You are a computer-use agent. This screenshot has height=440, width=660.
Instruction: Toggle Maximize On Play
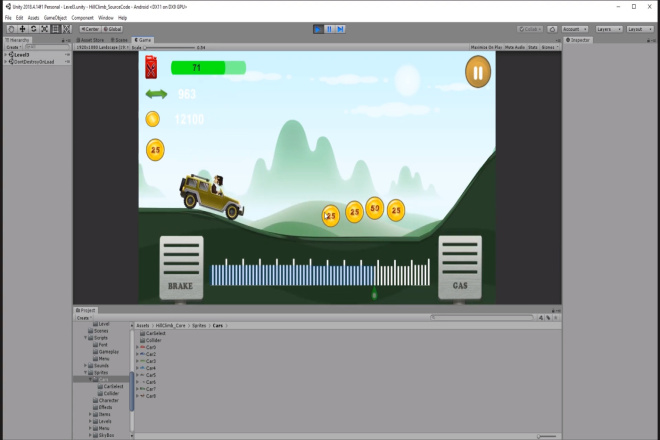486,48
